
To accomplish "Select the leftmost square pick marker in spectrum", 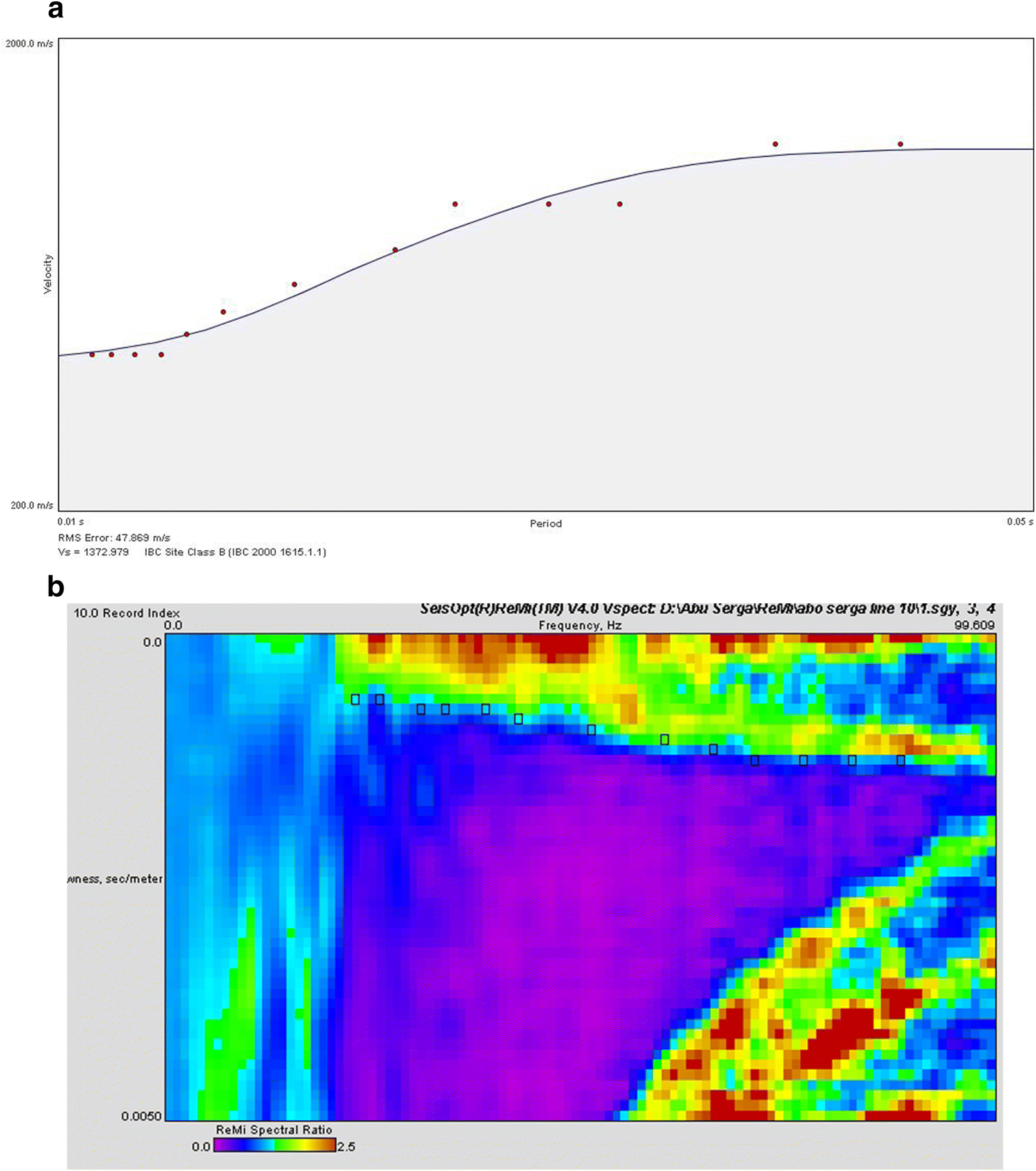I will point(355,699).
